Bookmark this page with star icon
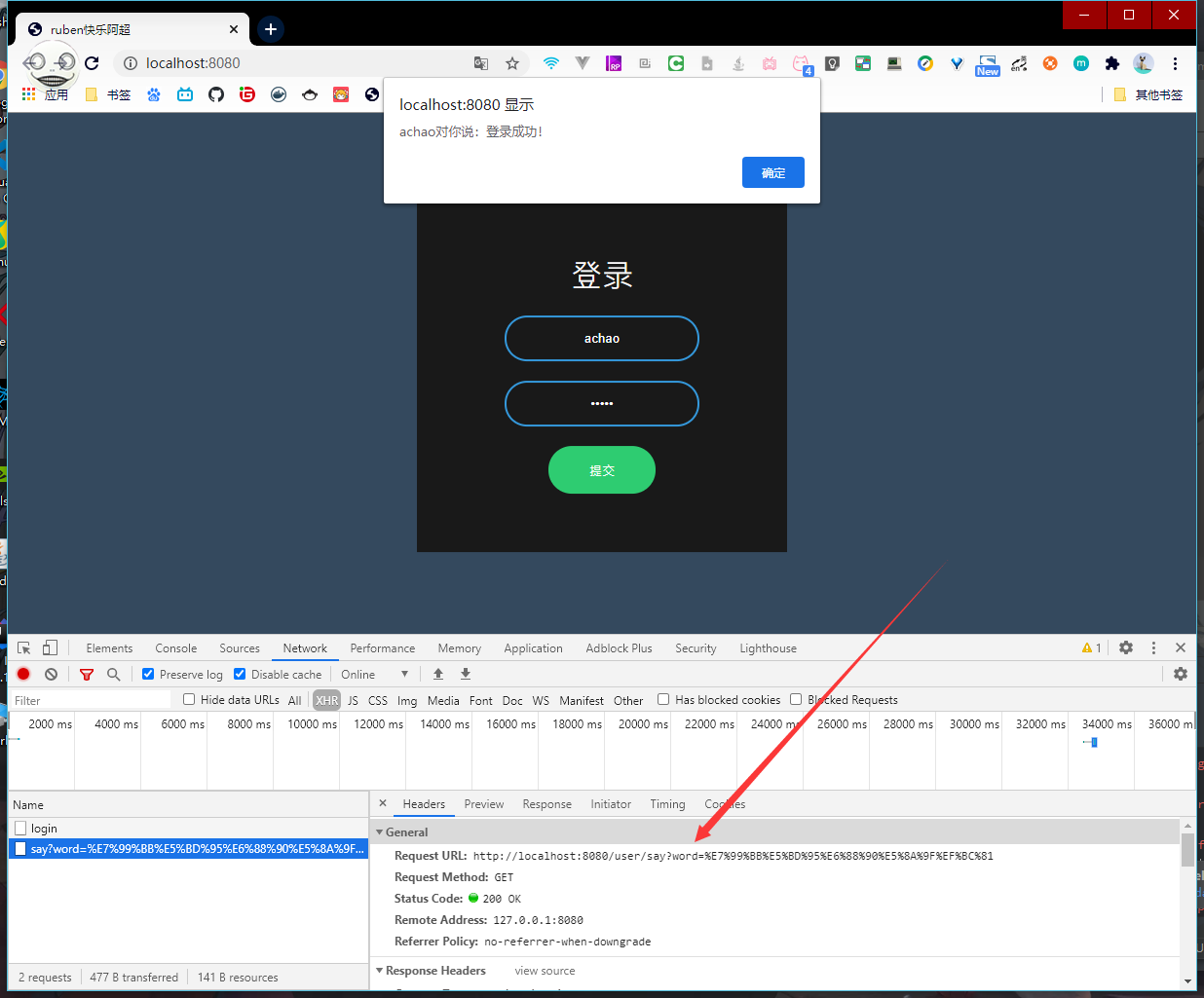The height and width of the screenshot is (998, 1204). point(512,63)
